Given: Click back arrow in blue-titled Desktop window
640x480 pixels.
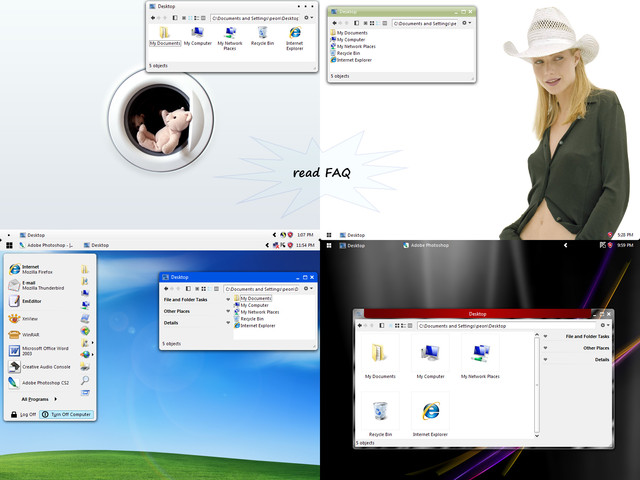Looking at the screenshot, I should 166,289.
